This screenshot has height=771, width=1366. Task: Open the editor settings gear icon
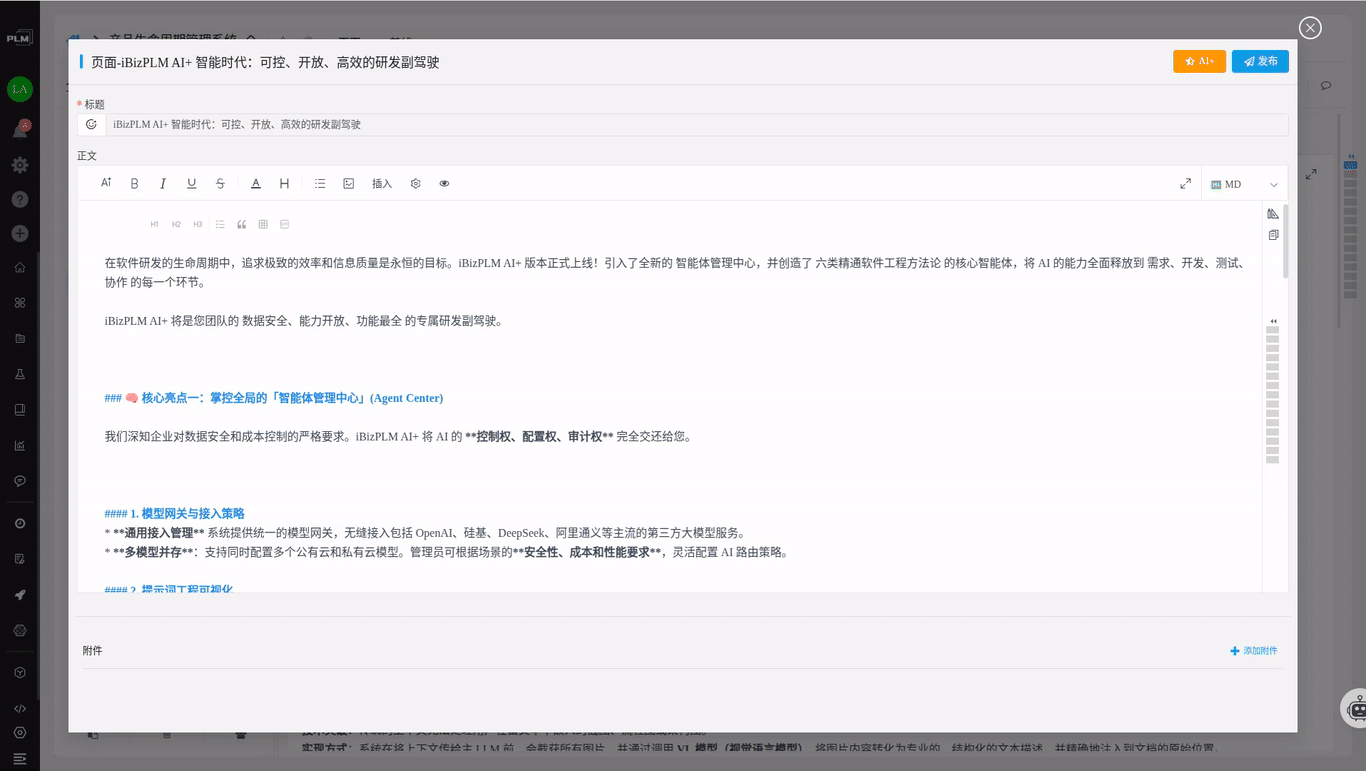tap(415, 183)
